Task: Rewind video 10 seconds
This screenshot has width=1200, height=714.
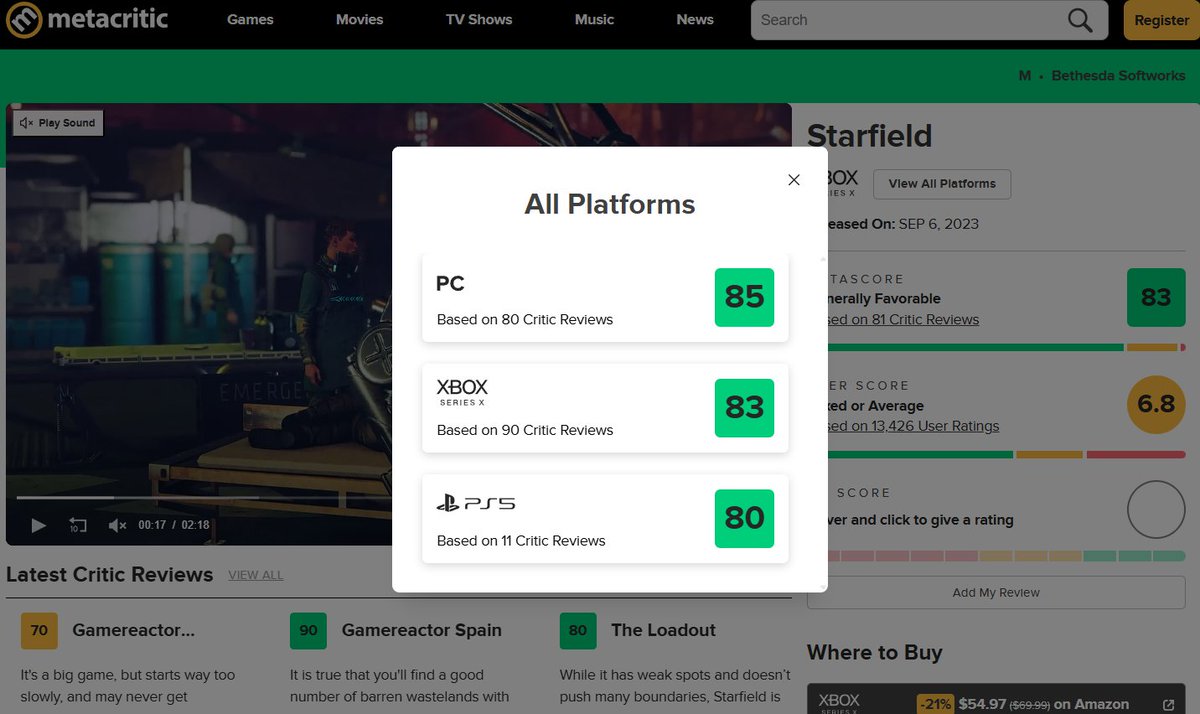Action: coord(78,525)
